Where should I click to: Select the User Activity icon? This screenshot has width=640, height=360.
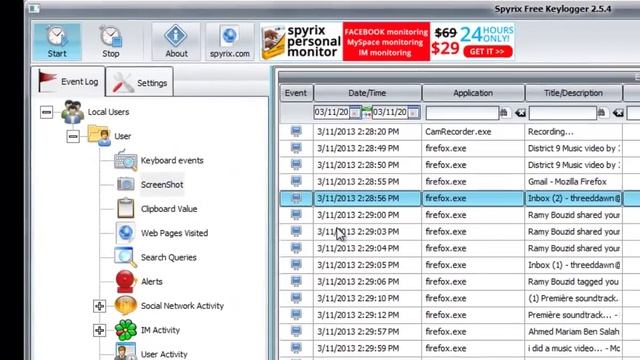[124, 352]
